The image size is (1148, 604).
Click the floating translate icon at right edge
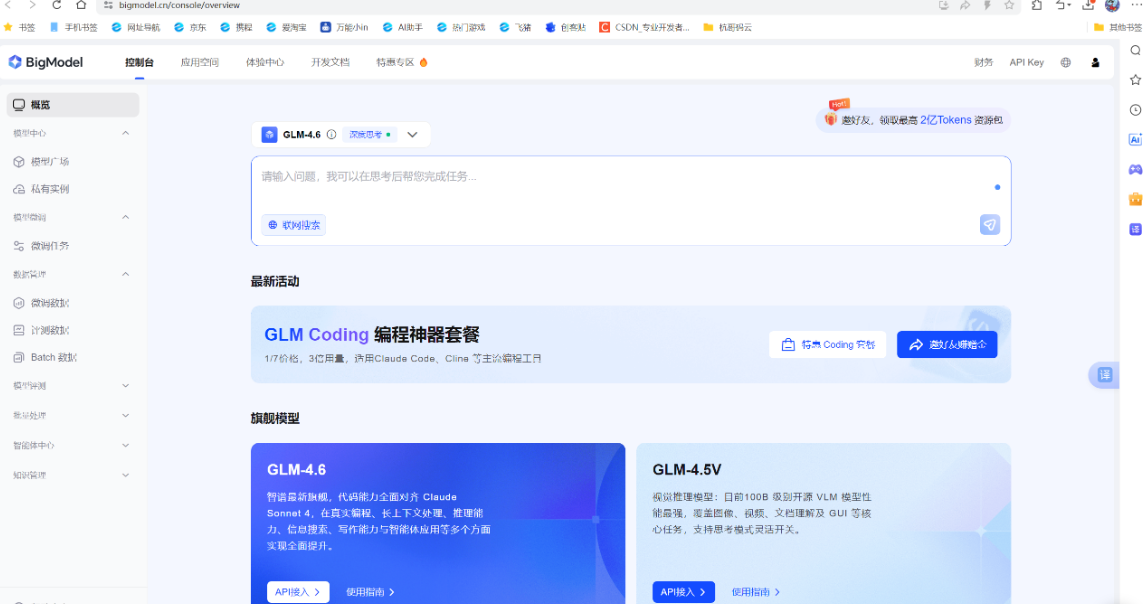pyautogui.click(x=1104, y=375)
